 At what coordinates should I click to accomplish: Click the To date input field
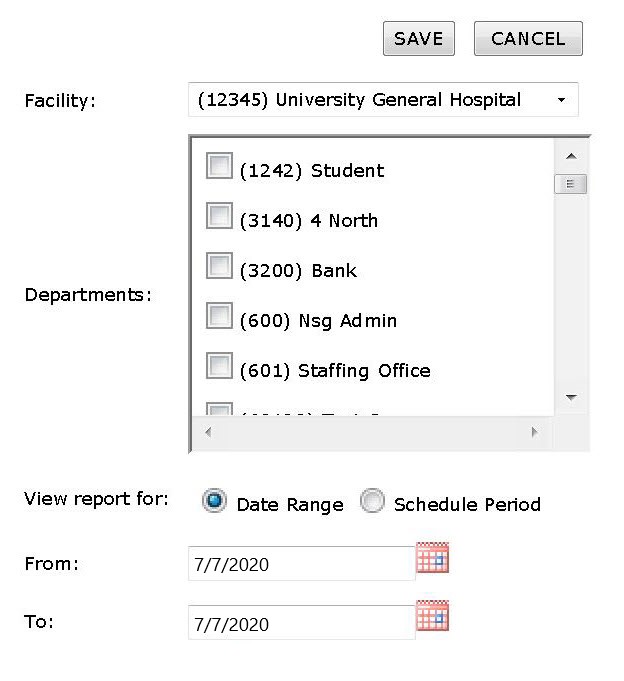(x=301, y=624)
